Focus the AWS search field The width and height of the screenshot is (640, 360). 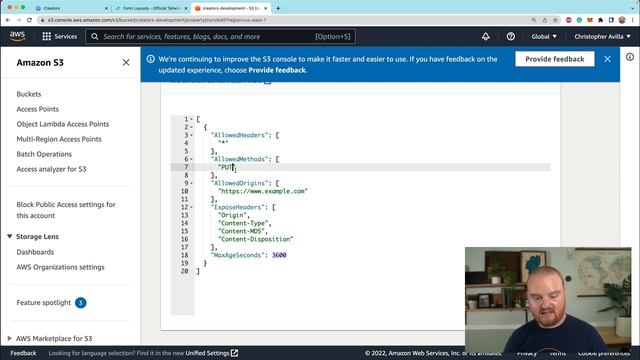click(220, 36)
